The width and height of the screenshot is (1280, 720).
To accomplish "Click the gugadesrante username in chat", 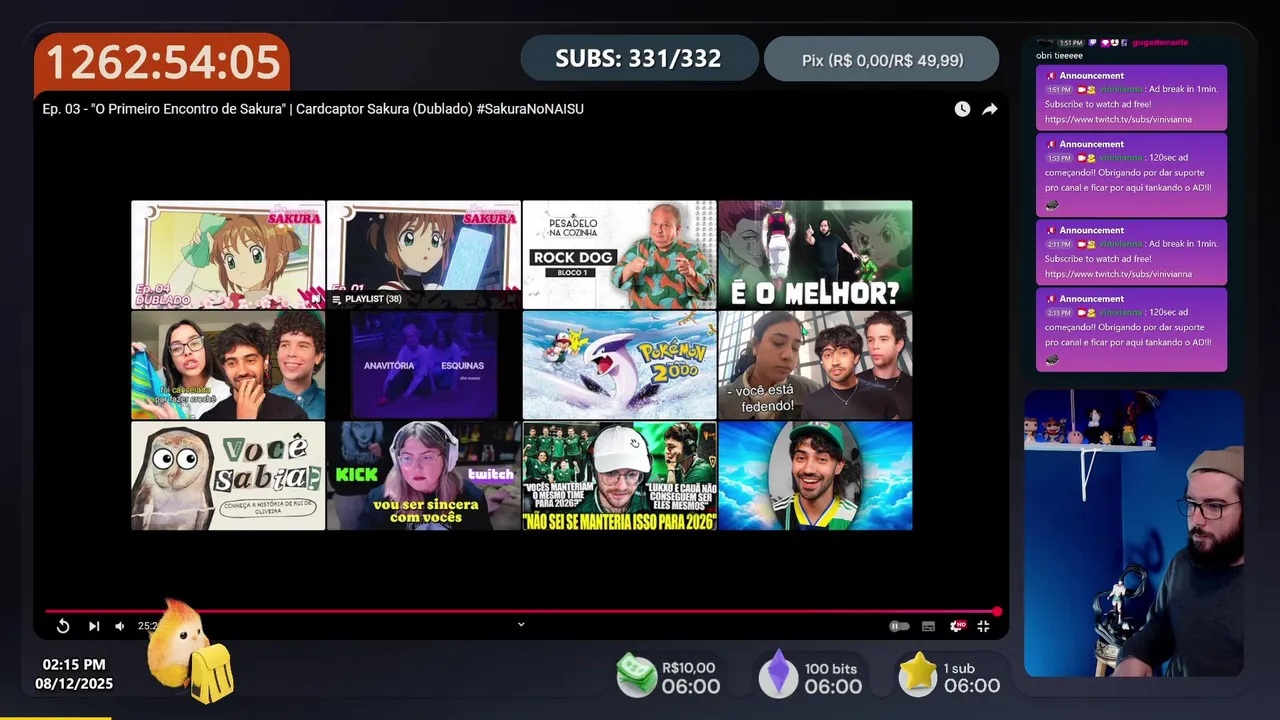I will (1160, 43).
